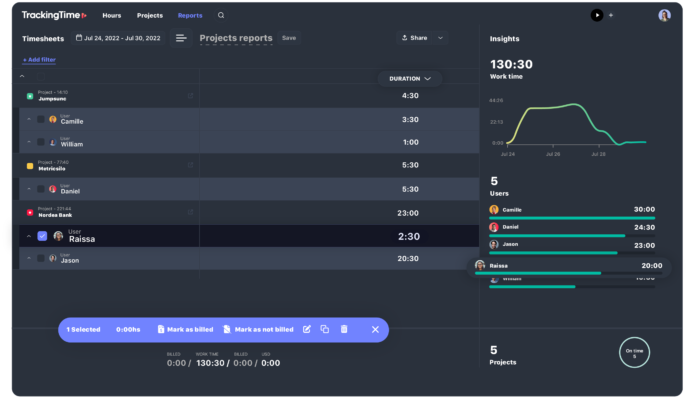Open the date range Jul 24 - Jul 30 picker
Image resolution: width=686 pixels, height=400 pixels.
118,38
